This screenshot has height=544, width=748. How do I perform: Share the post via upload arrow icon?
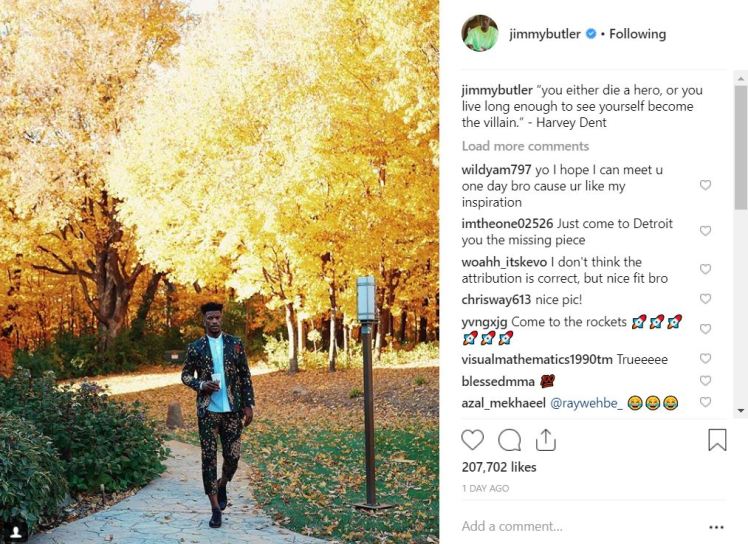click(546, 440)
